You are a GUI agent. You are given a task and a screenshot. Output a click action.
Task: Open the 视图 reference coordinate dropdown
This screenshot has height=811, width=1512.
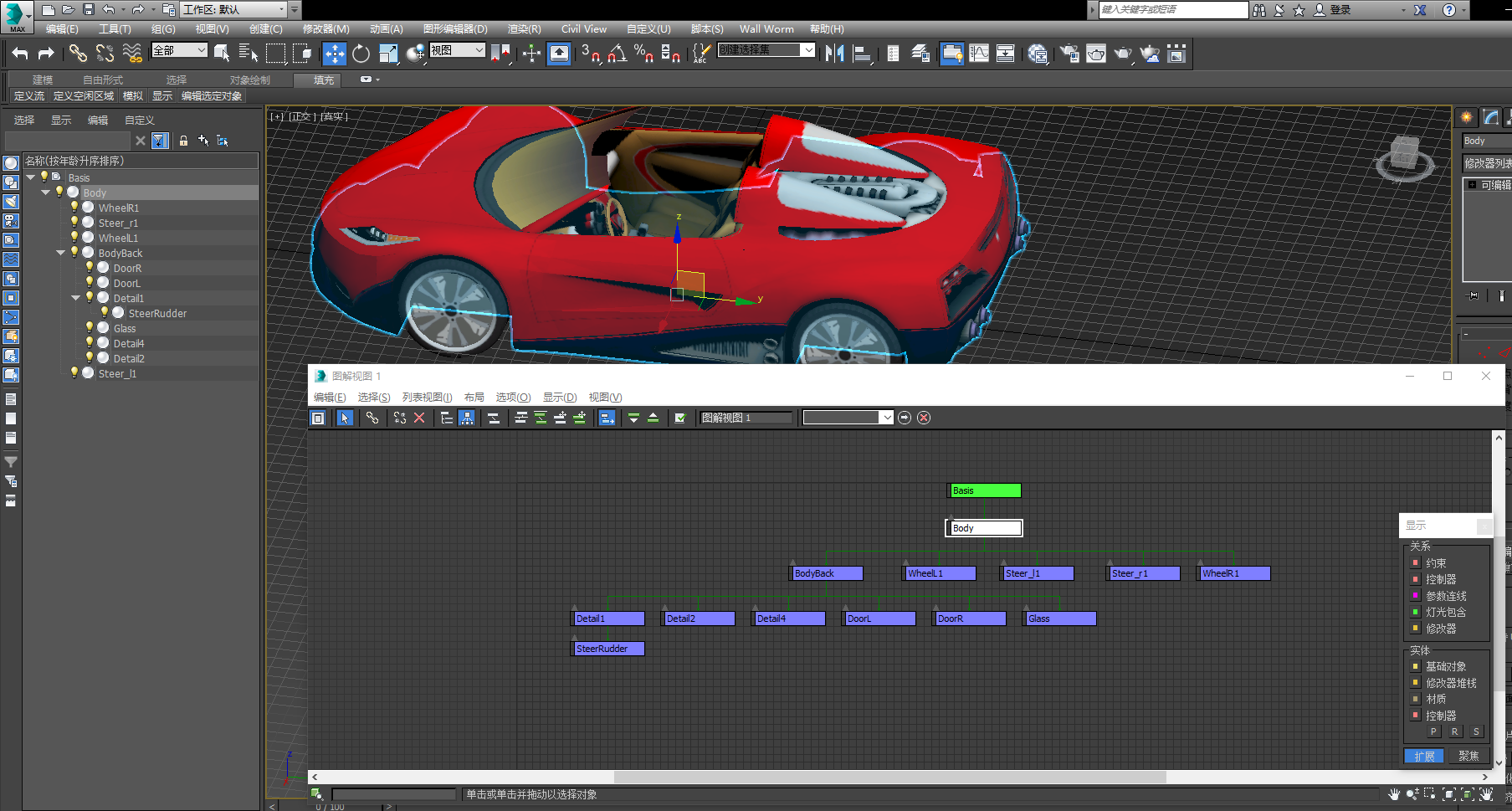(457, 51)
